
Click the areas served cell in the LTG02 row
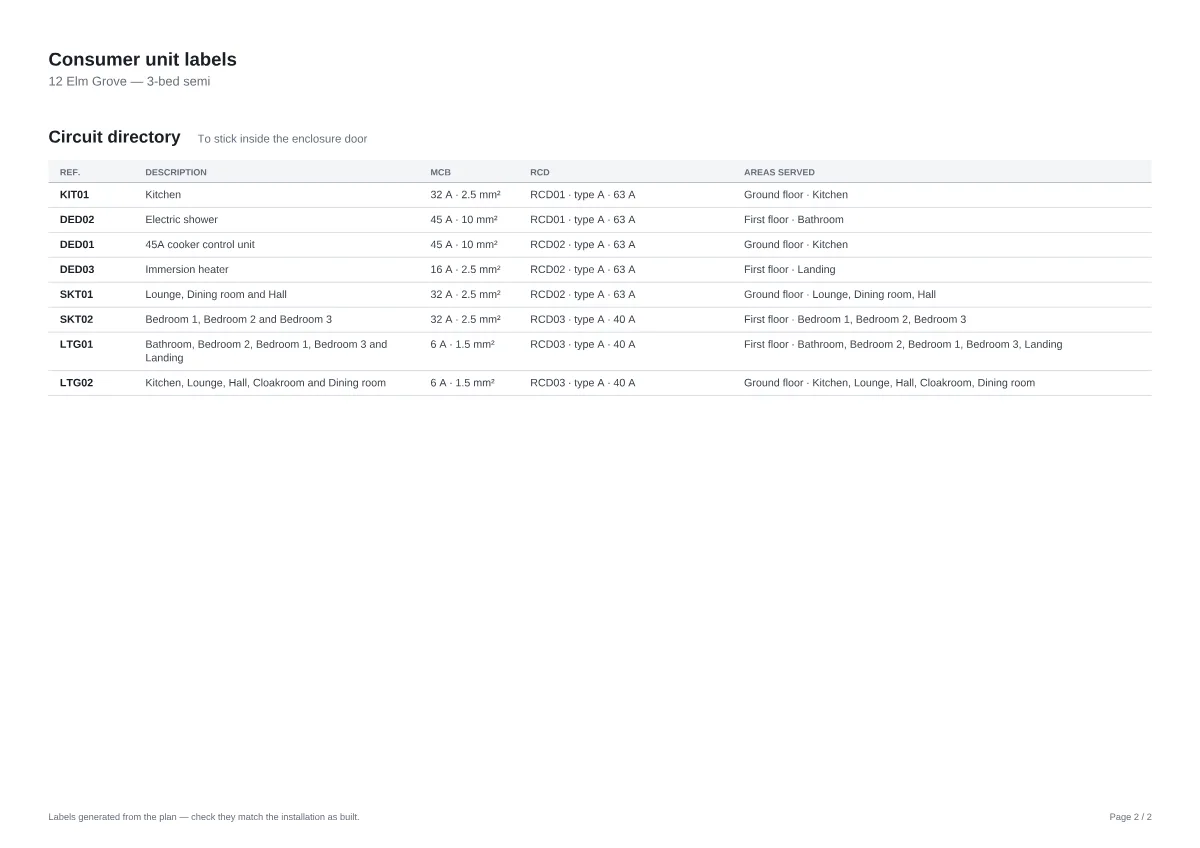890,383
